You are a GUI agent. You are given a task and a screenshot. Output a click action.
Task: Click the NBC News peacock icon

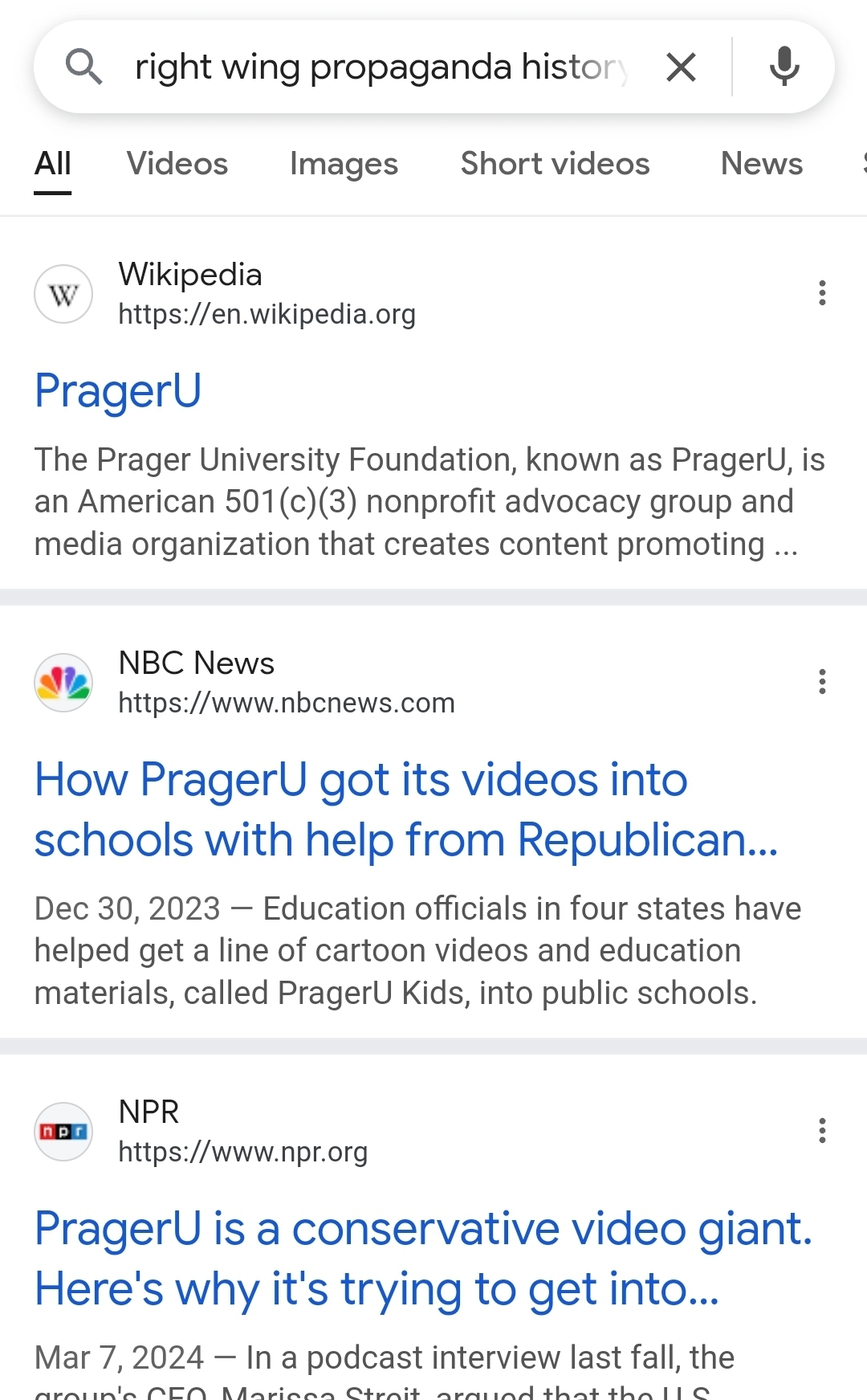pos(63,683)
